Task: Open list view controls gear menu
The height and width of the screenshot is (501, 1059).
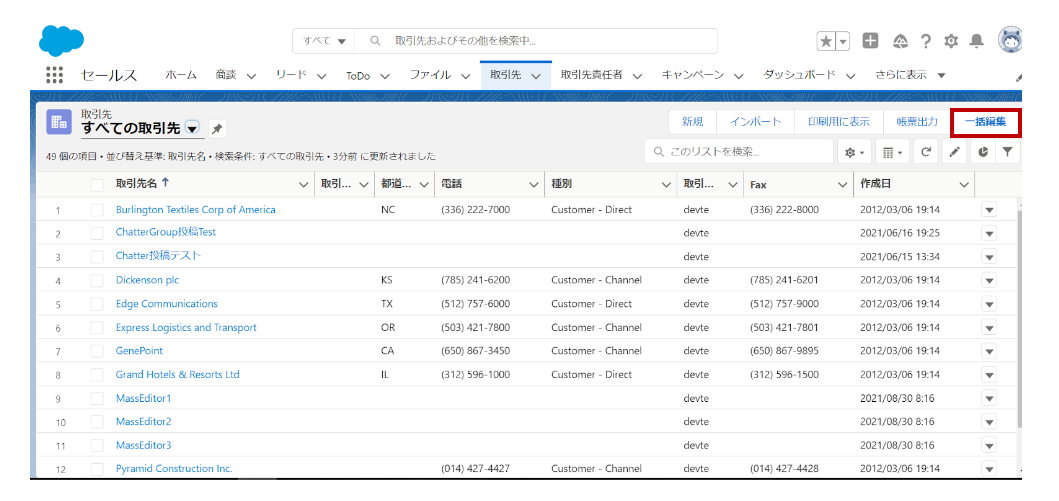Action: point(854,152)
